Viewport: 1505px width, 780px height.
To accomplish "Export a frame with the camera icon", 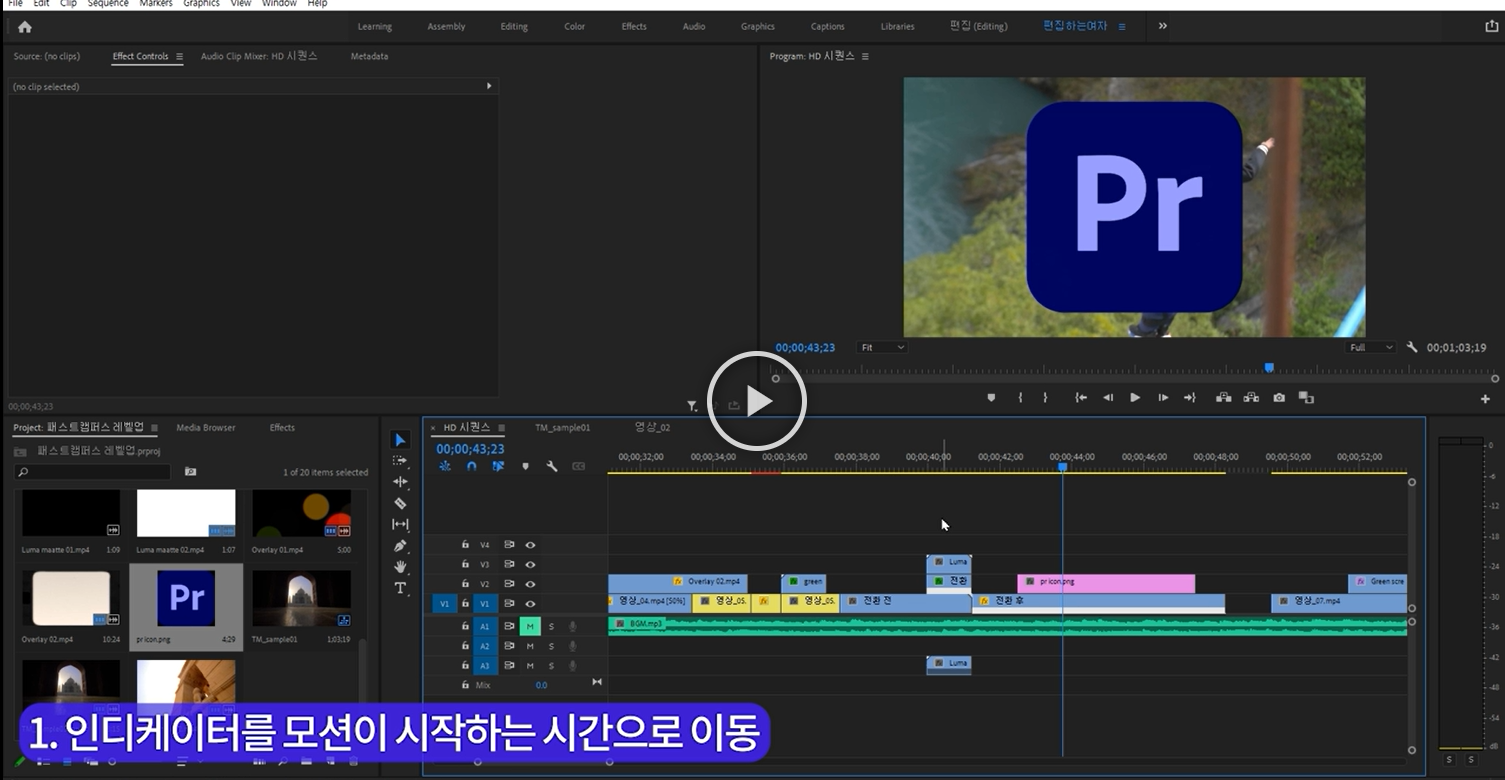I will (x=1279, y=398).
